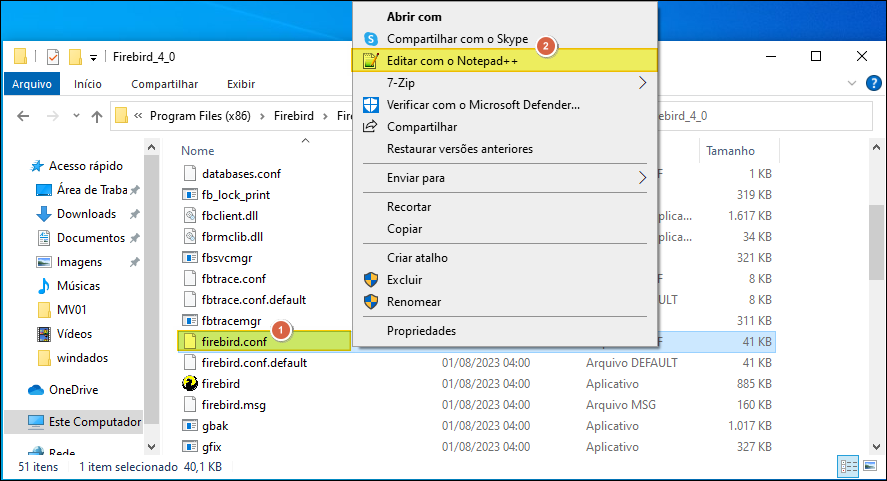The width and height of the screenshot is (887, 481).
Task: Open the Help question mark icon
Action: [x=873, y=84]
